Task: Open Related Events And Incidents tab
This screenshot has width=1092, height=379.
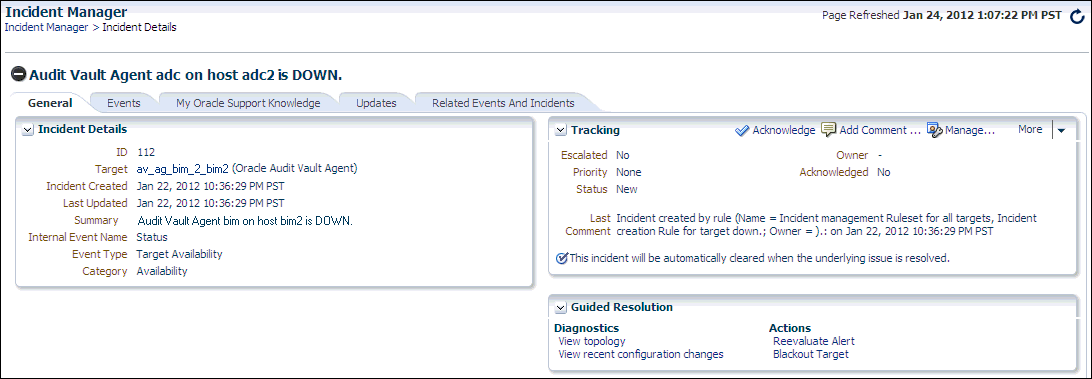Action: click(x=503, y=103)
